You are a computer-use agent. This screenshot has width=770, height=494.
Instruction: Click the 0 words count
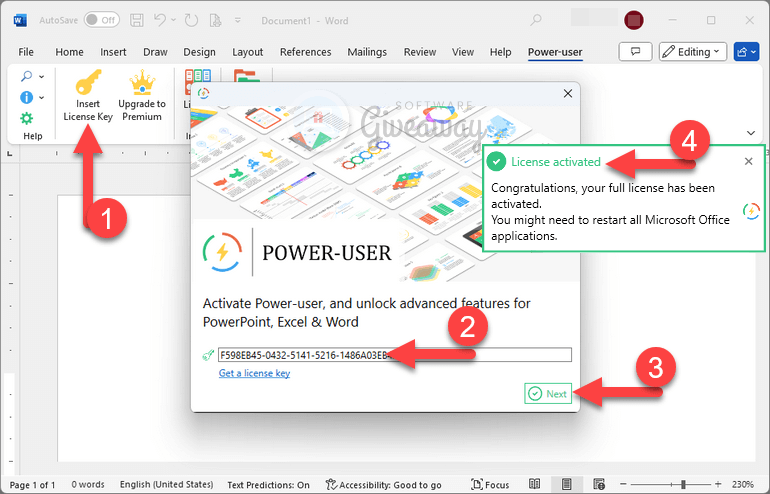tap(88, 485)
